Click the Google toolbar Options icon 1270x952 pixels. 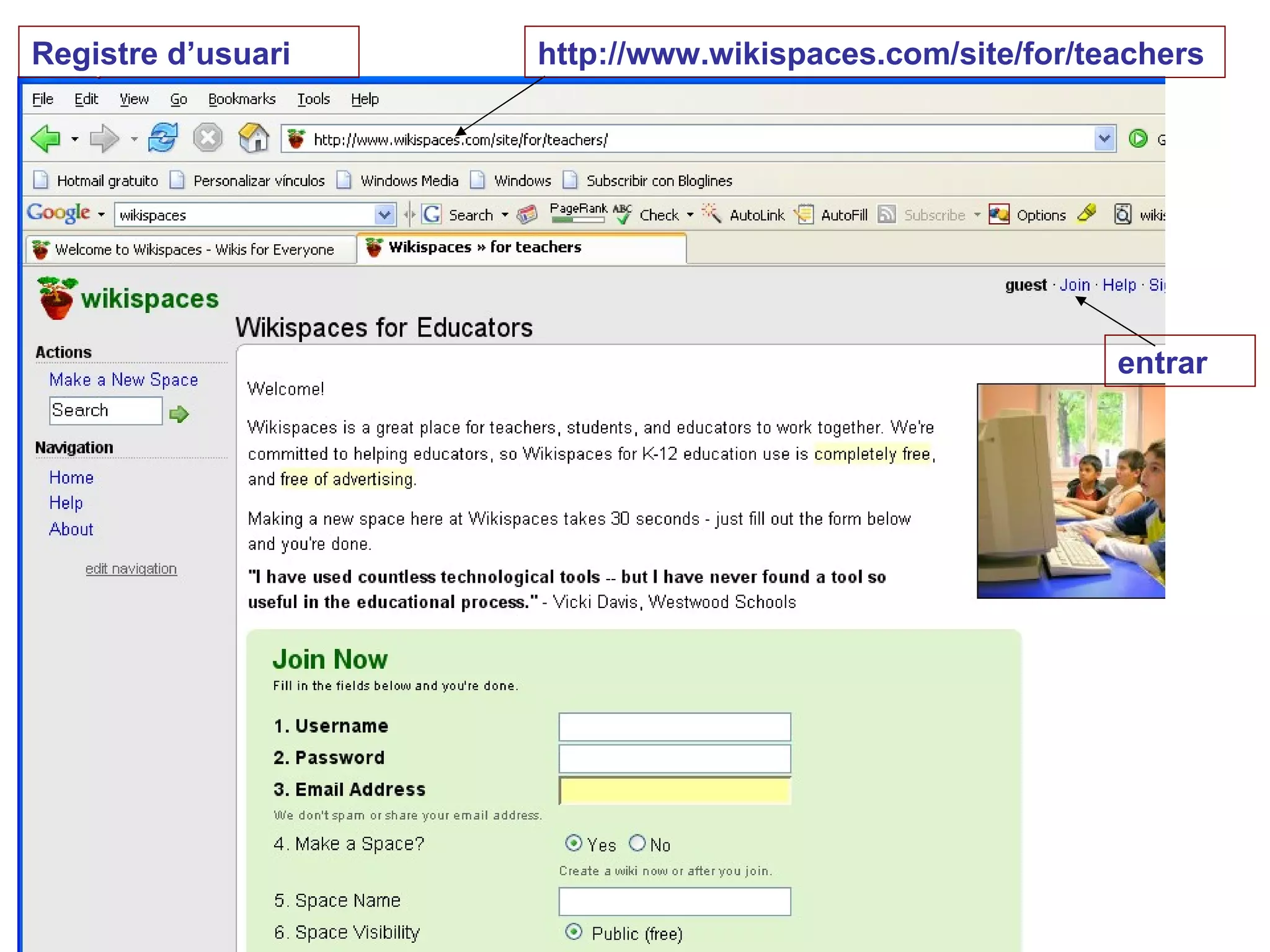tap(999, 214)
